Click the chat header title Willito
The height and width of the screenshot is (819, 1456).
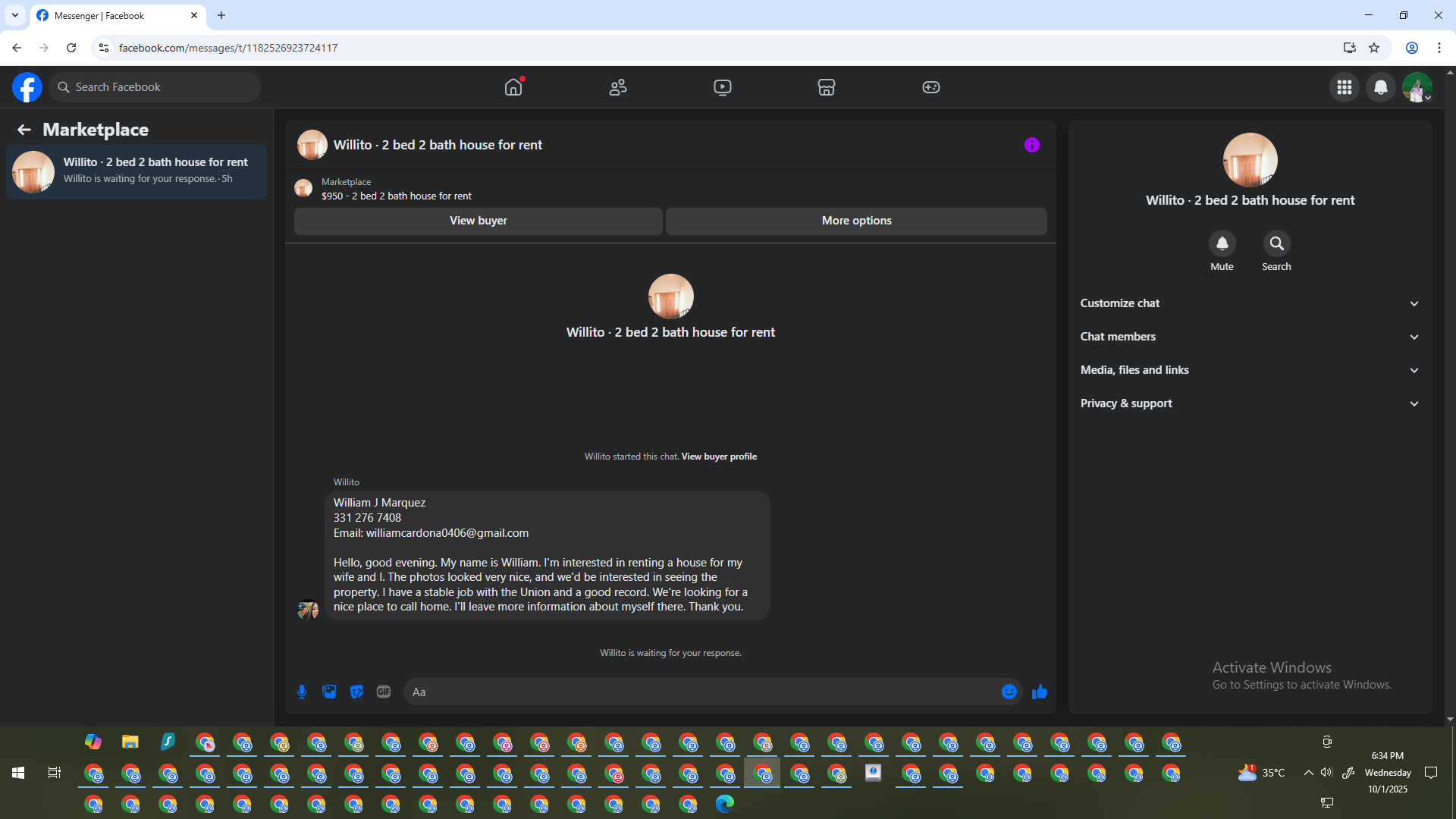[438, 145]
